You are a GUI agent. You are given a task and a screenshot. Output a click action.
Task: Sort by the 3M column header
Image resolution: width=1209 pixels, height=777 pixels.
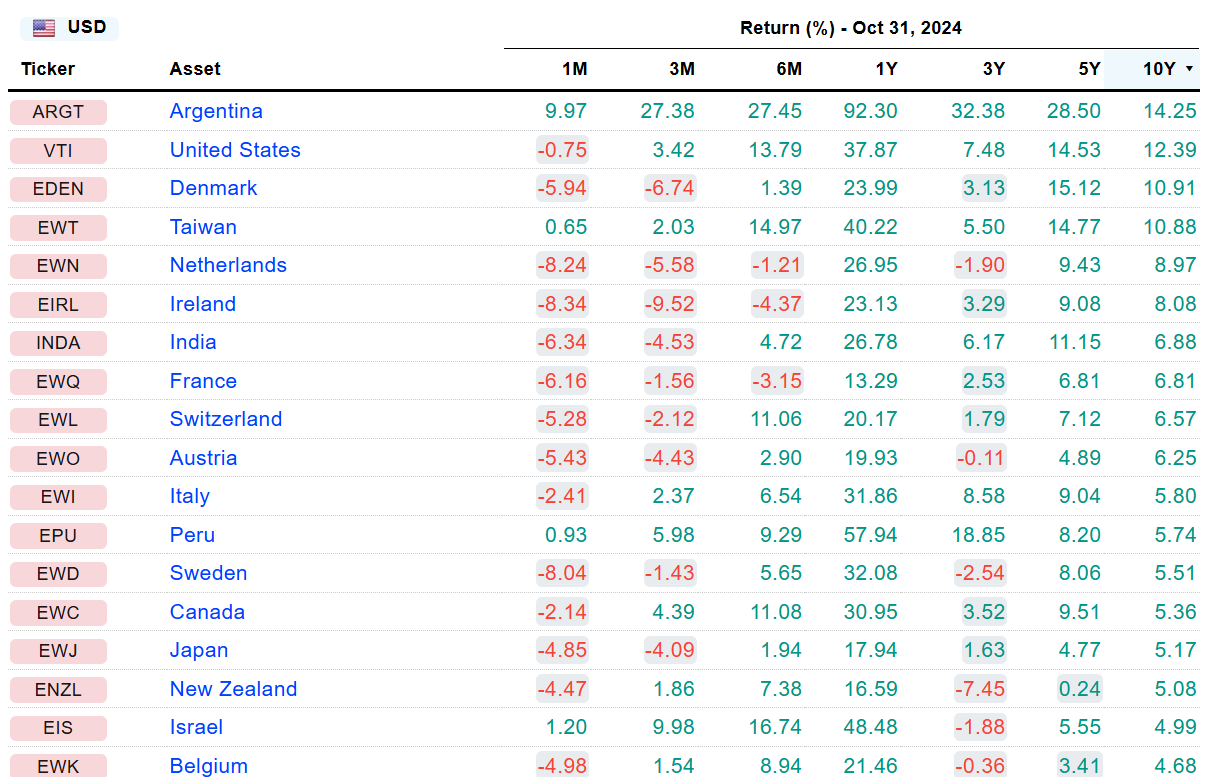point(682,69)
